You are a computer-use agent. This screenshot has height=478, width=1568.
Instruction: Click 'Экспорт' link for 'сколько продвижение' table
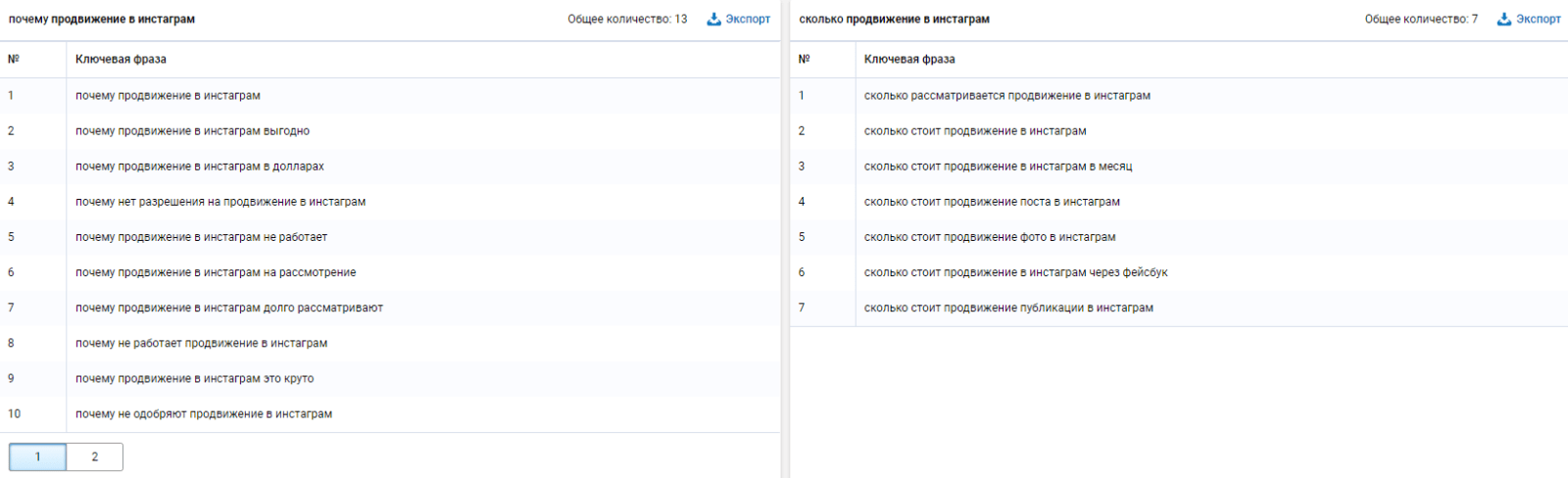point(1538,19)
